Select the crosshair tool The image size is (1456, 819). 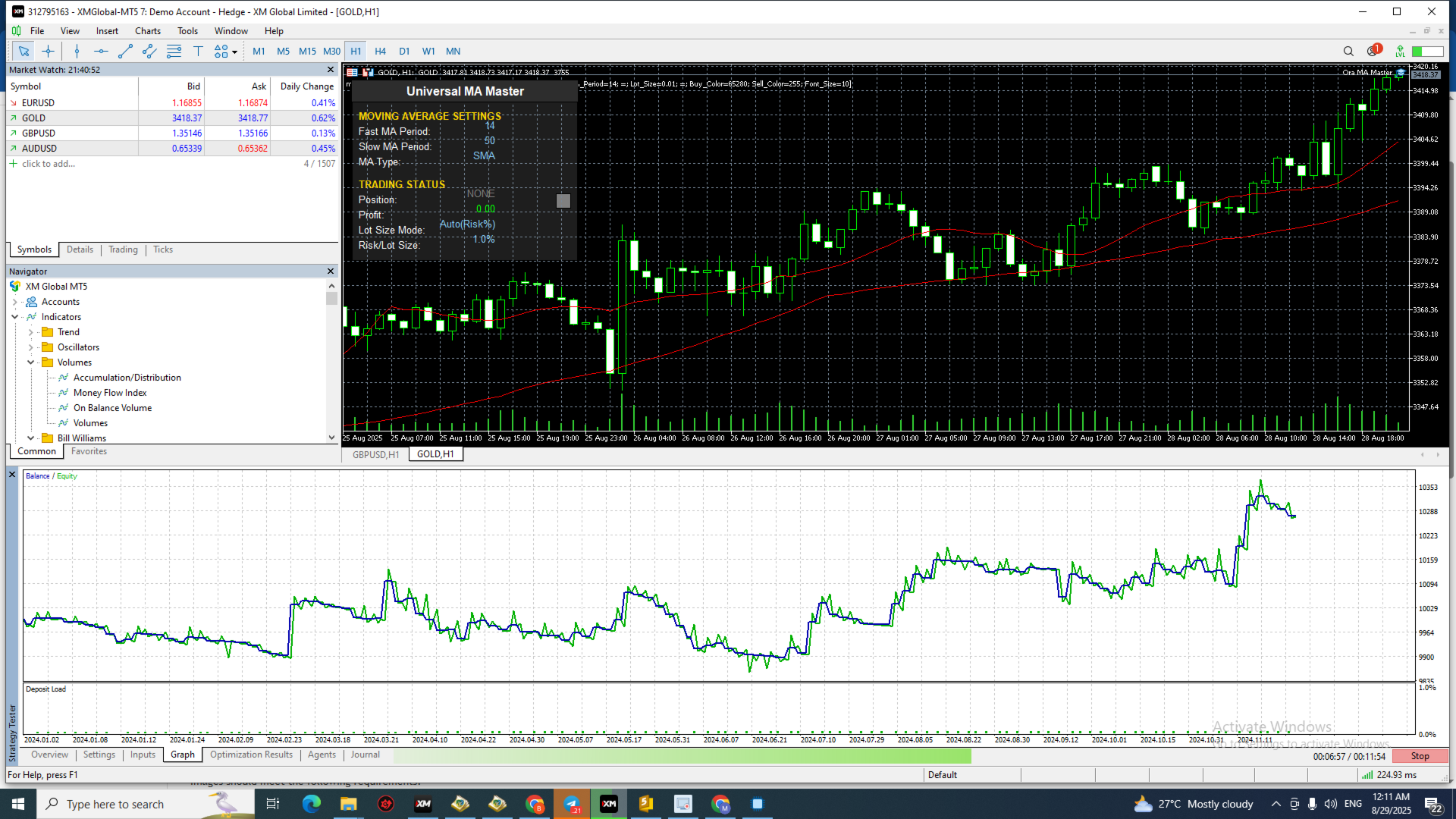pyautogui.click(x=48, y=52)
